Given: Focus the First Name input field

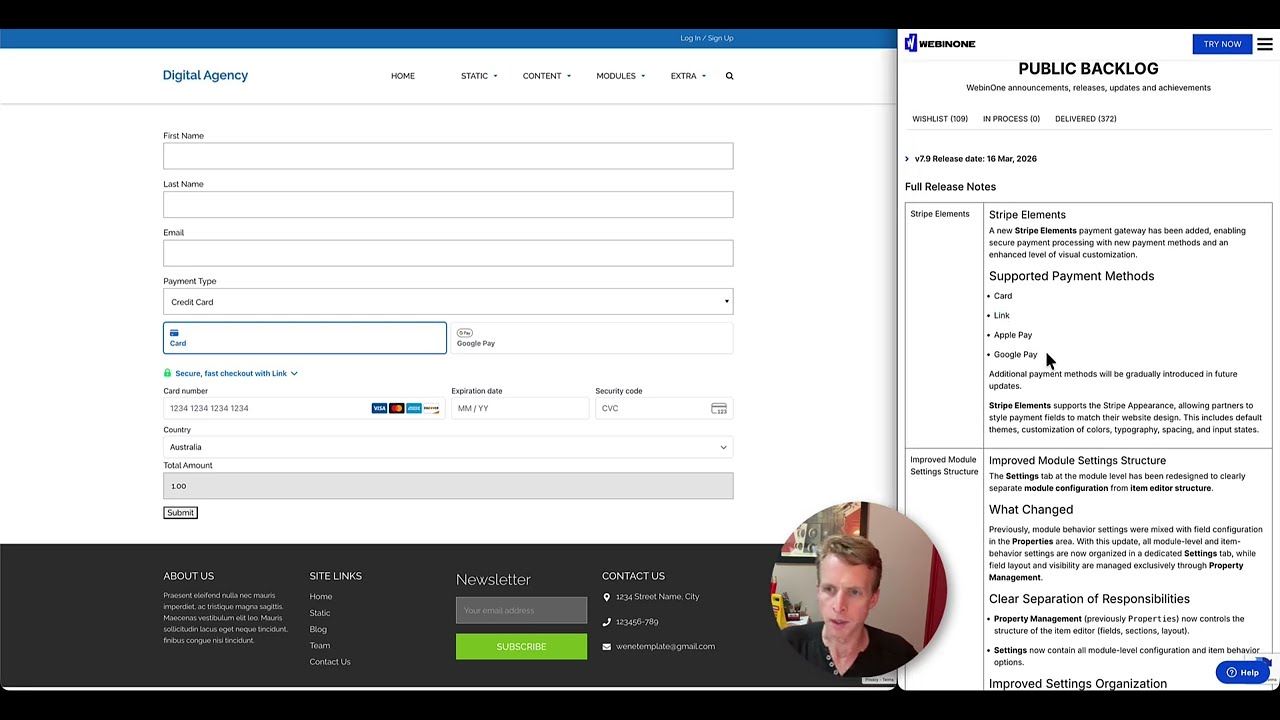Looking at the screenshot, I should pyautogui.click(x=448, y=156).
